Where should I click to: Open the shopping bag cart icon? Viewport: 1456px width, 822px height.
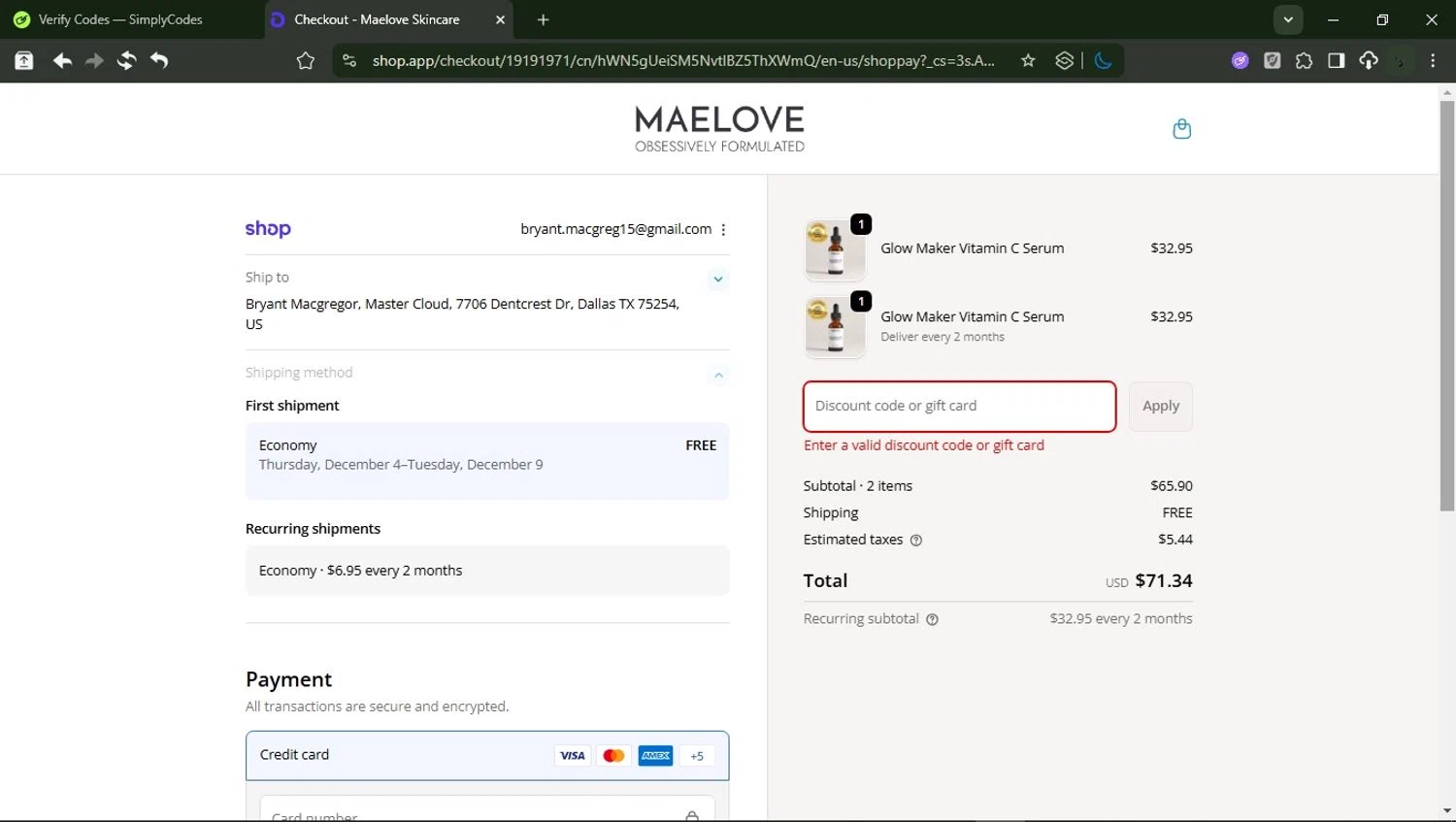point(1181,129)
